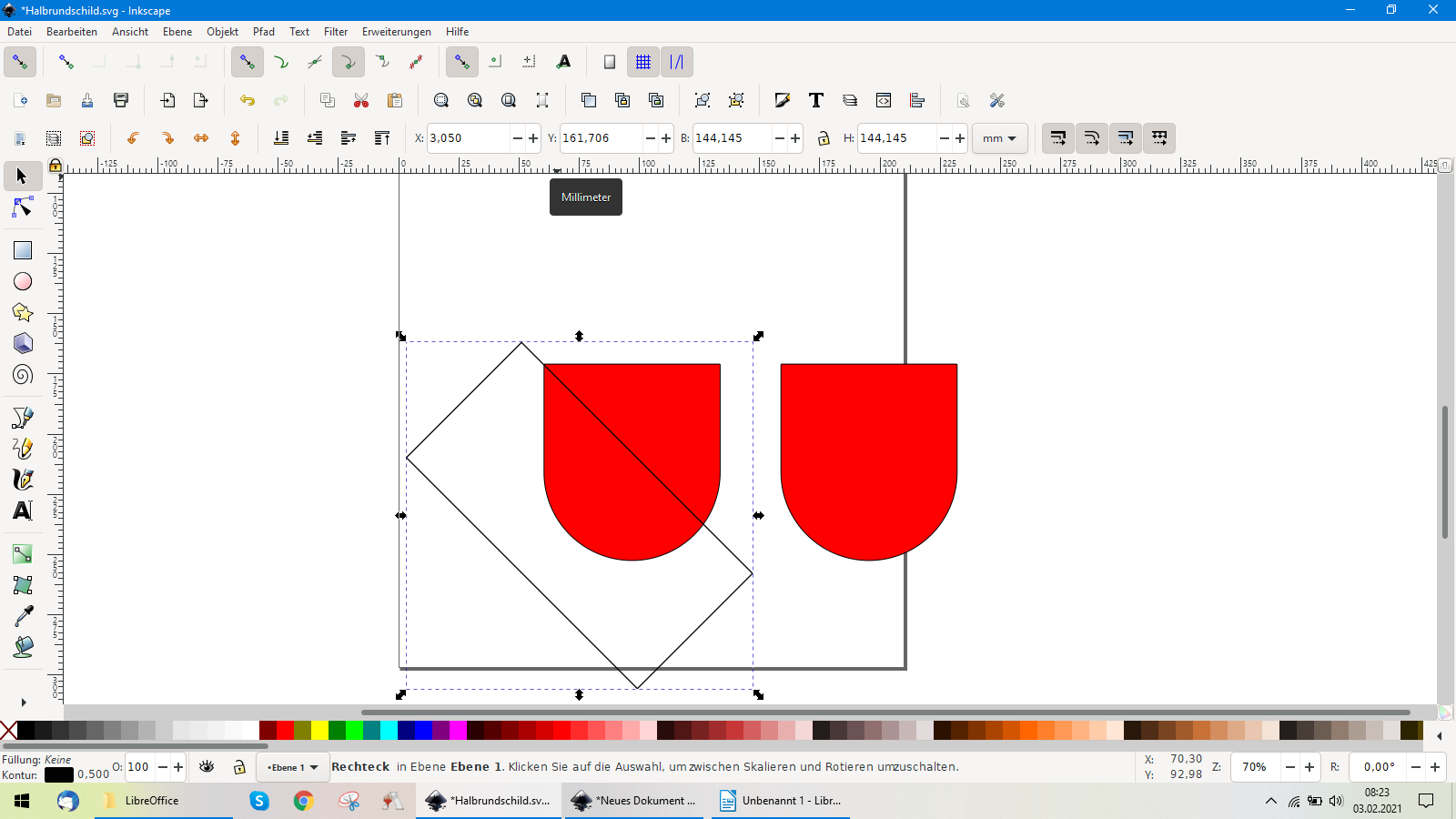Select the Star and Polygon tool
This screenshot has height=819, width=1456.
click(x=23, y=312)
